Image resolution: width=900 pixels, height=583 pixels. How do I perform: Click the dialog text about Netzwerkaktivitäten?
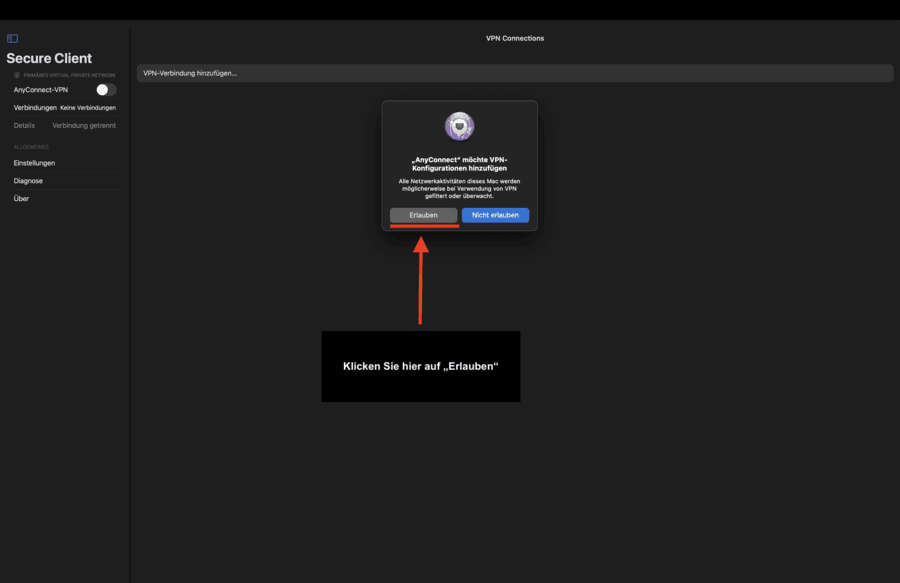tap(459, 188)
